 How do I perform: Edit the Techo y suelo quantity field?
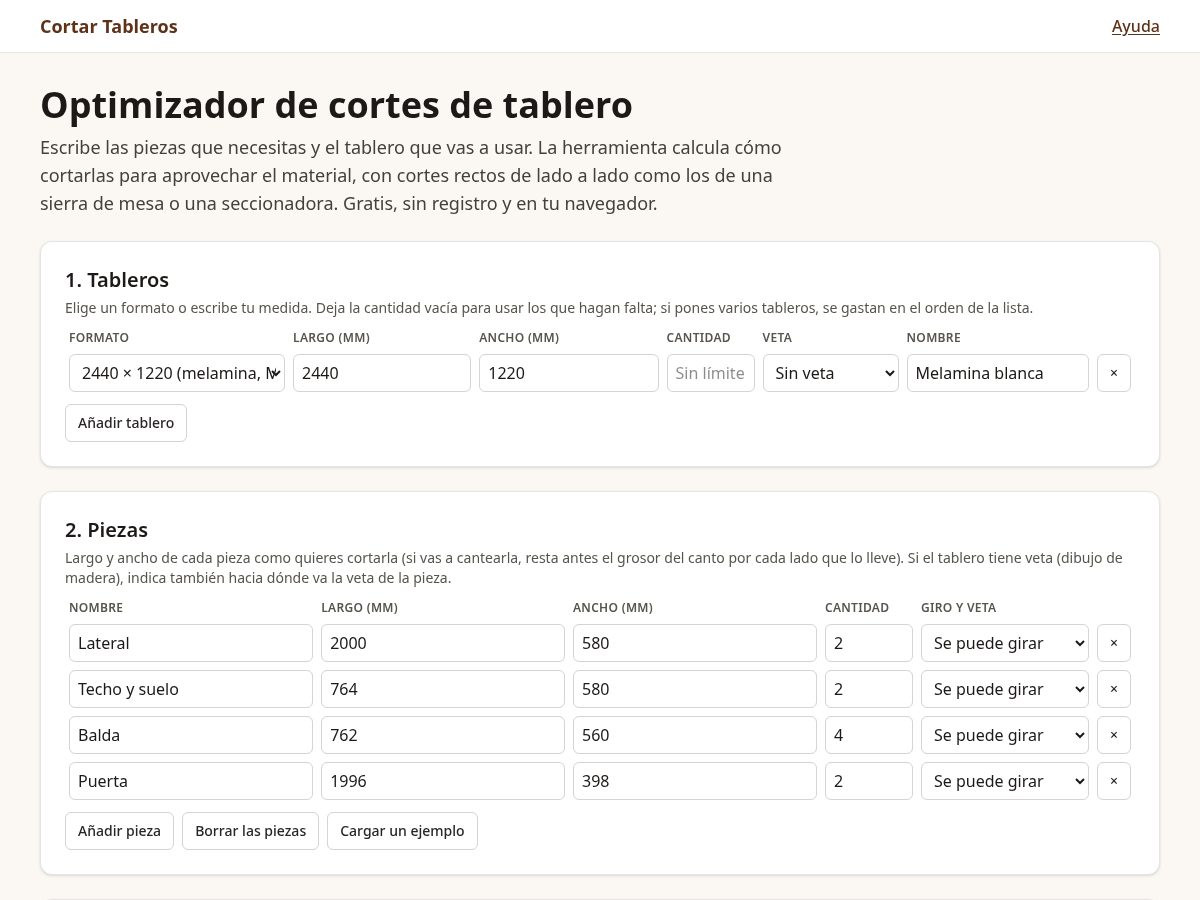tap(869, 689)
